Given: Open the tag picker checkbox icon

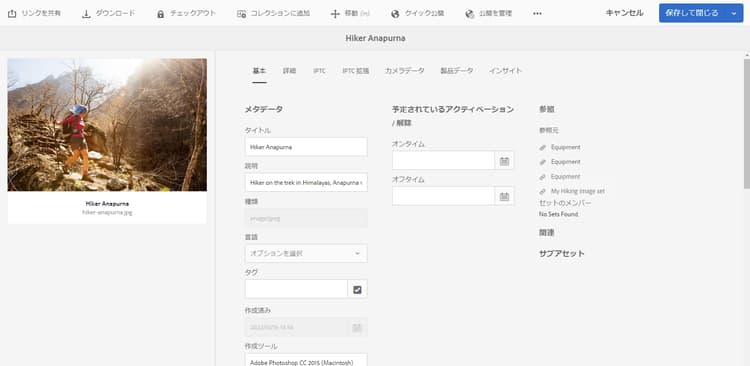Looking at the screenshot, I should (357, 289).
